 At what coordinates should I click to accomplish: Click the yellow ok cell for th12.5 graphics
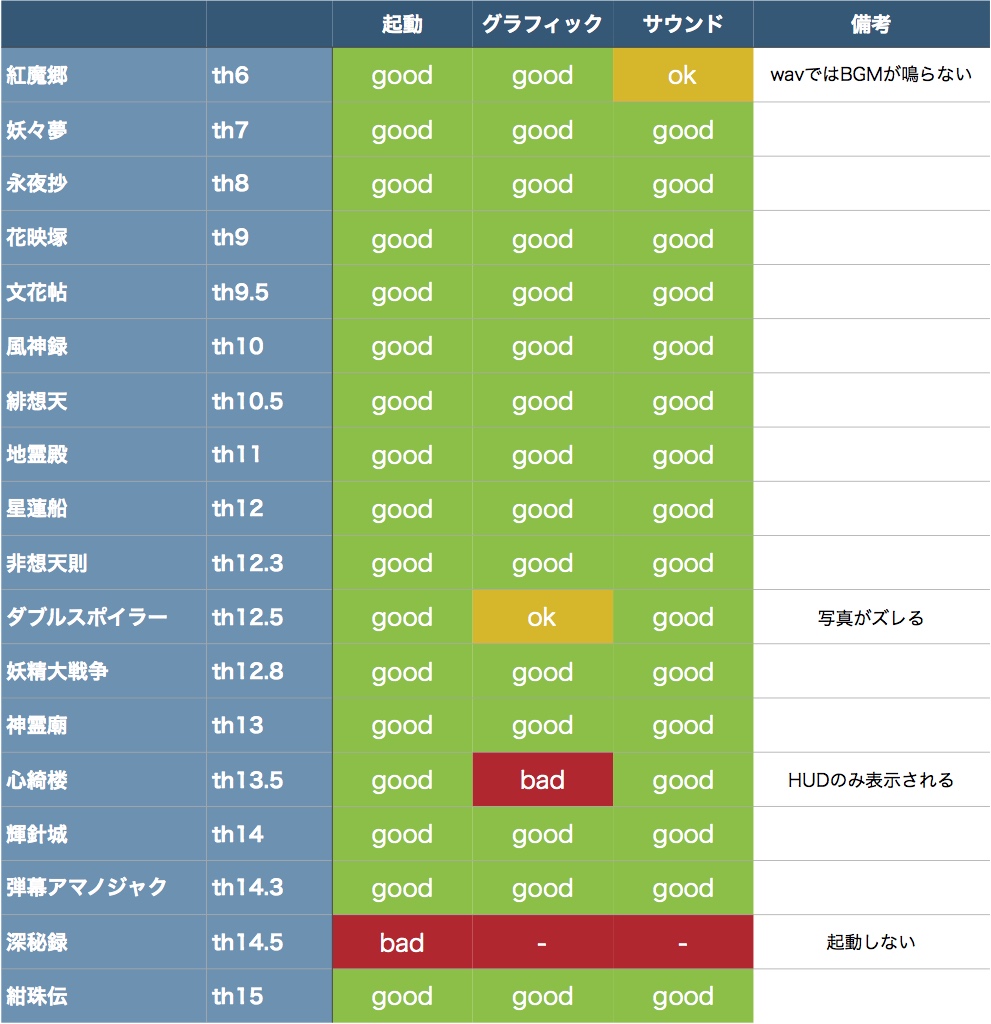click(x=542, y=617)
